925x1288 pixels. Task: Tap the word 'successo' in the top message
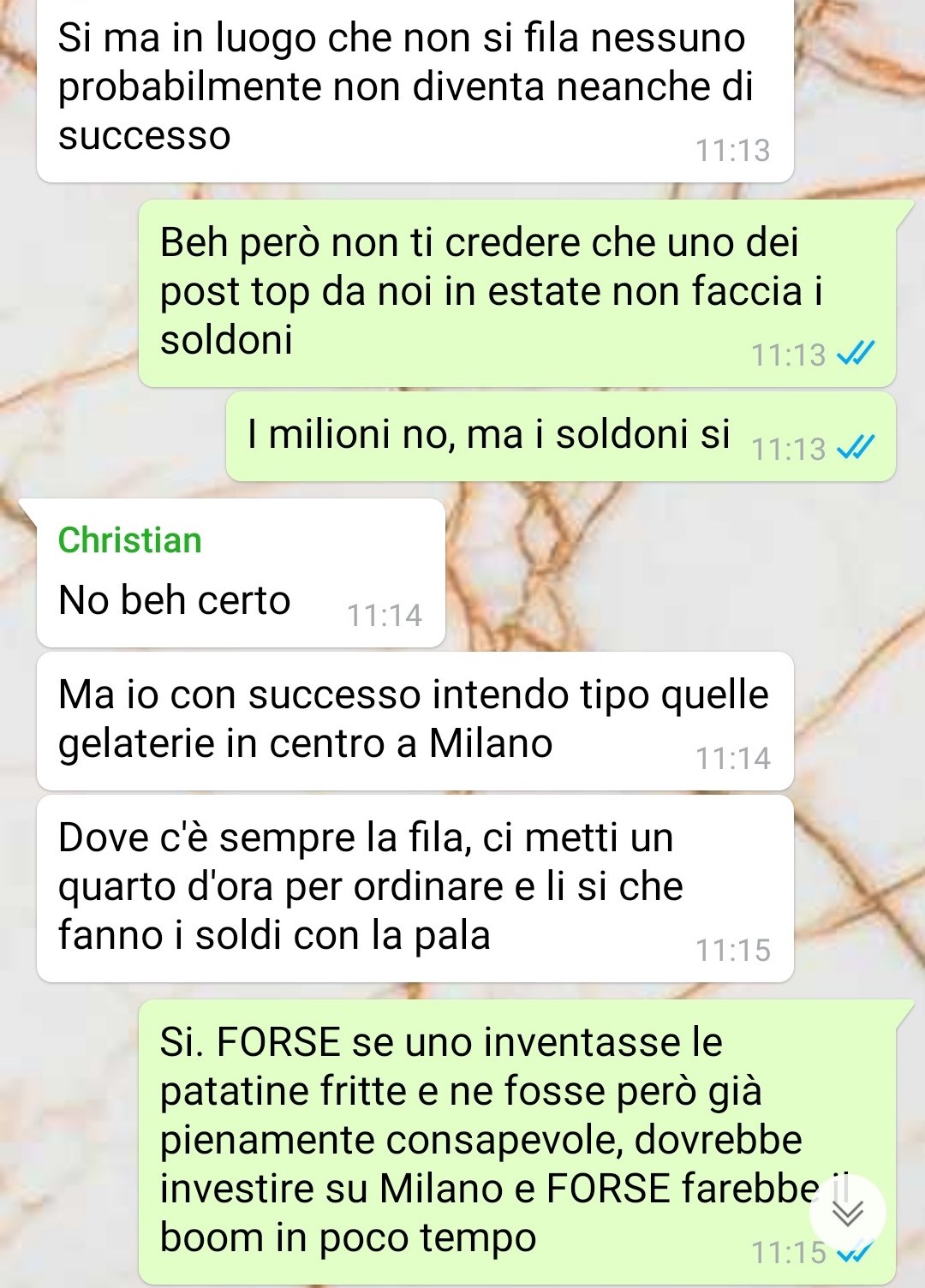tap(145, 137)
